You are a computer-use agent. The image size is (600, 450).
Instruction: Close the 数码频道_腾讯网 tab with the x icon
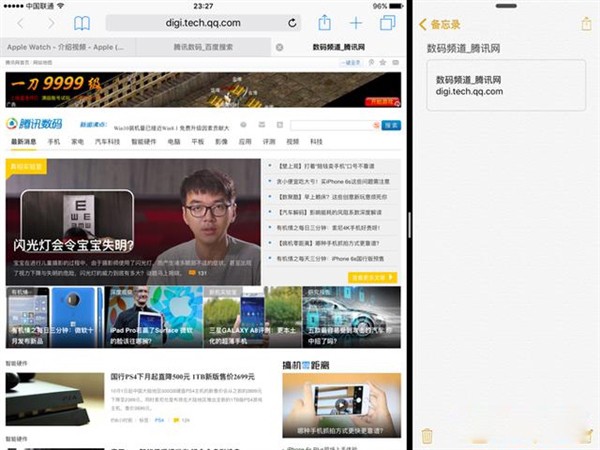280,47
